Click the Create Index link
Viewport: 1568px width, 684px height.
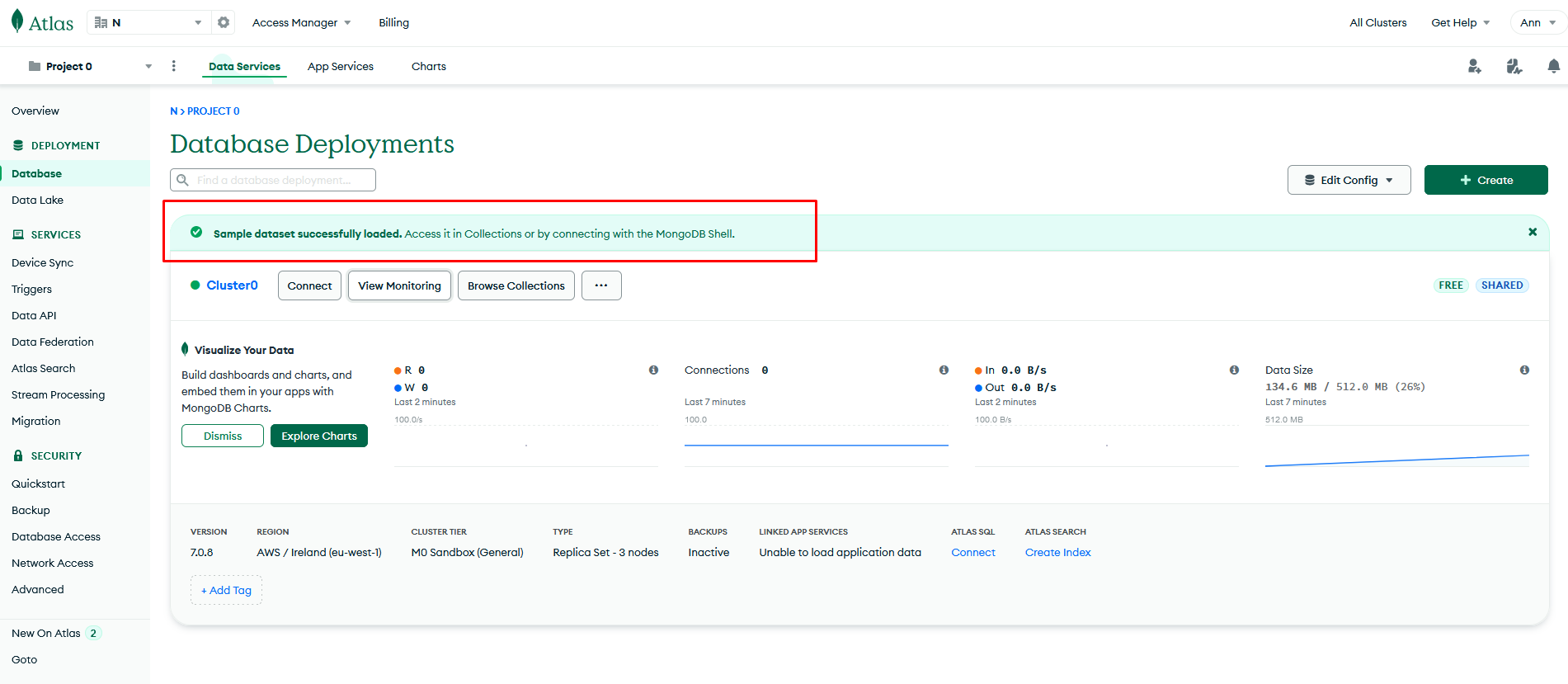coord(1057,552)
